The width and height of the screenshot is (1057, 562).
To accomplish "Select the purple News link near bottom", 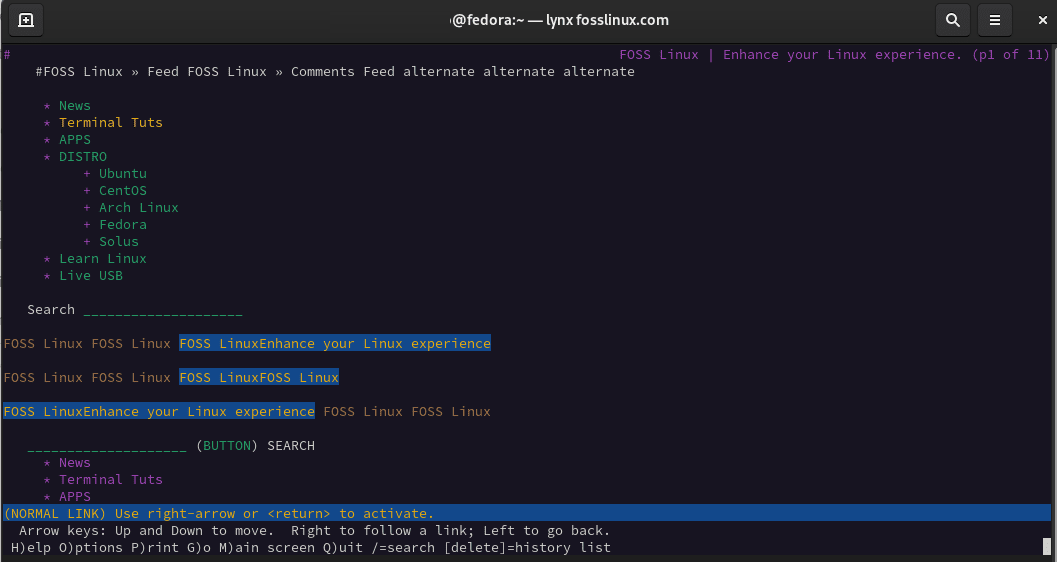I will point(74,463).
